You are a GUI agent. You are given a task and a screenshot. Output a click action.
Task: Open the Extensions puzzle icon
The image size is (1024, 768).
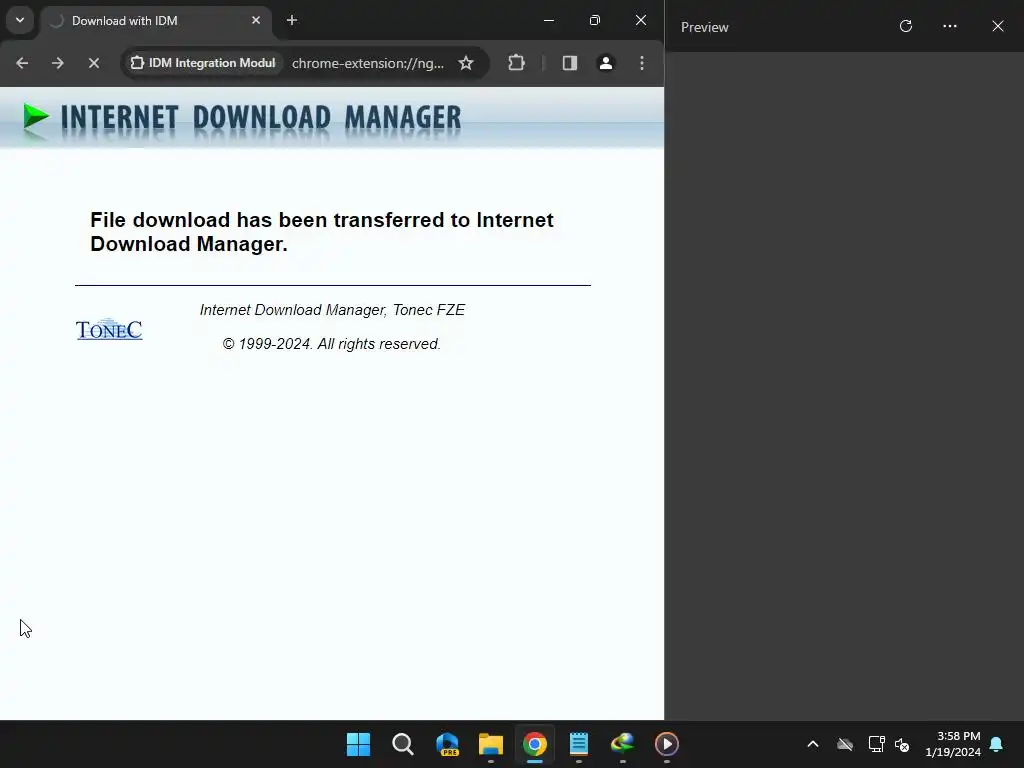(x=516, y=63)
